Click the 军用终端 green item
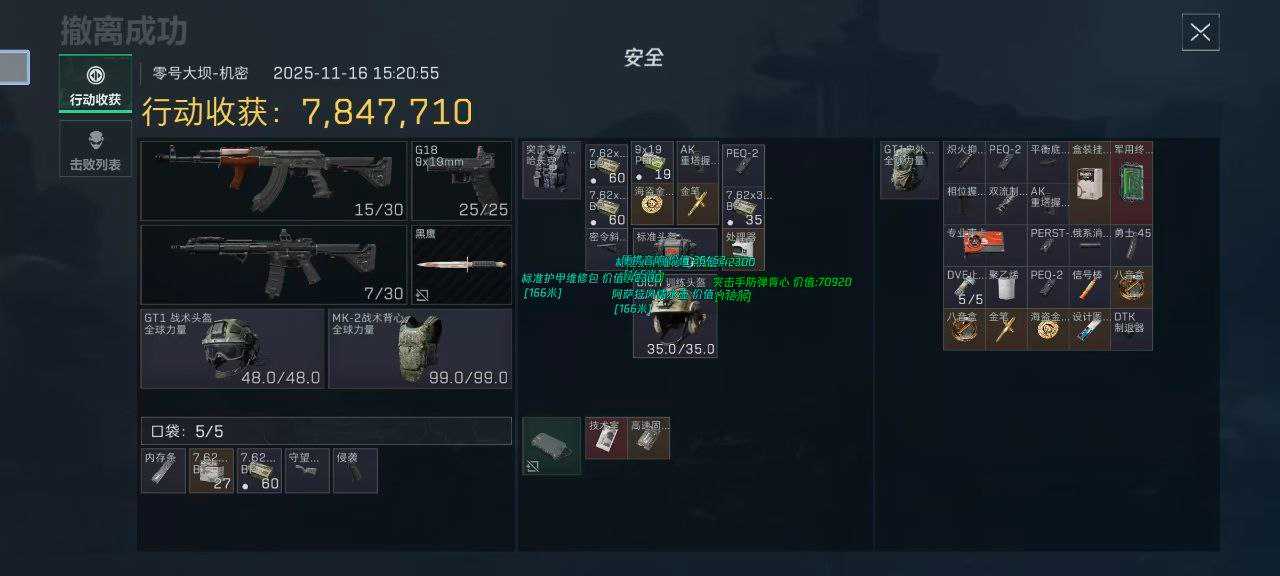The width and height of the screenshot is (1280, 576). [1131, 182]
